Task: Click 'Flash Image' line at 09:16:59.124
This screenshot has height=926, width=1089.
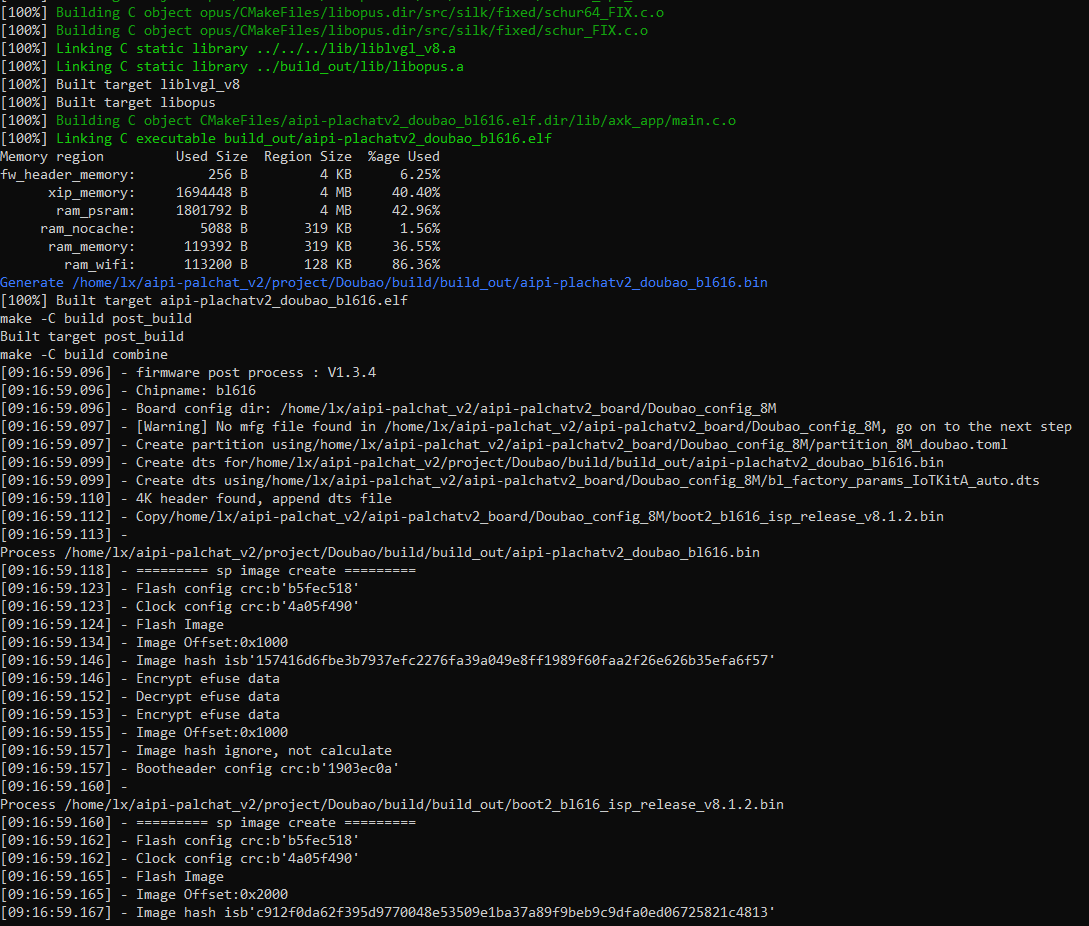Action: tap(113, 625)
